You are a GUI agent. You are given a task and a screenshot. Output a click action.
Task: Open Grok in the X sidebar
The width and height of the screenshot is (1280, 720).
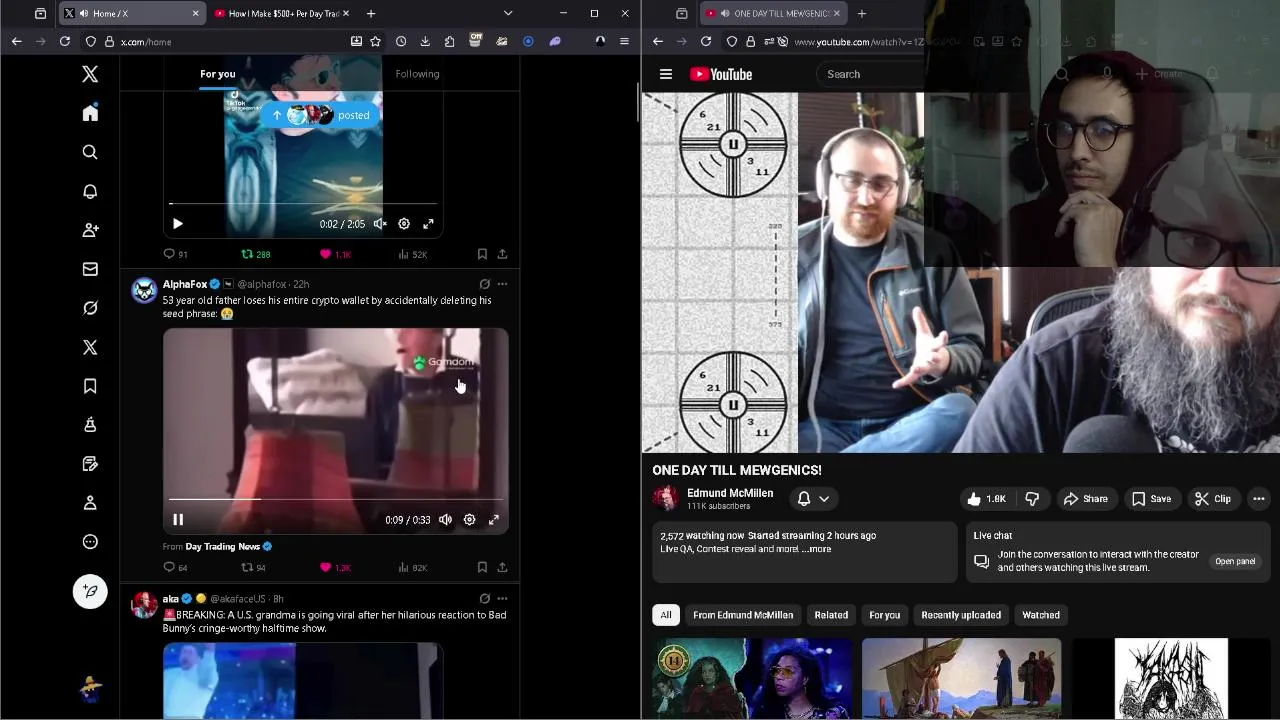(90, 308)
